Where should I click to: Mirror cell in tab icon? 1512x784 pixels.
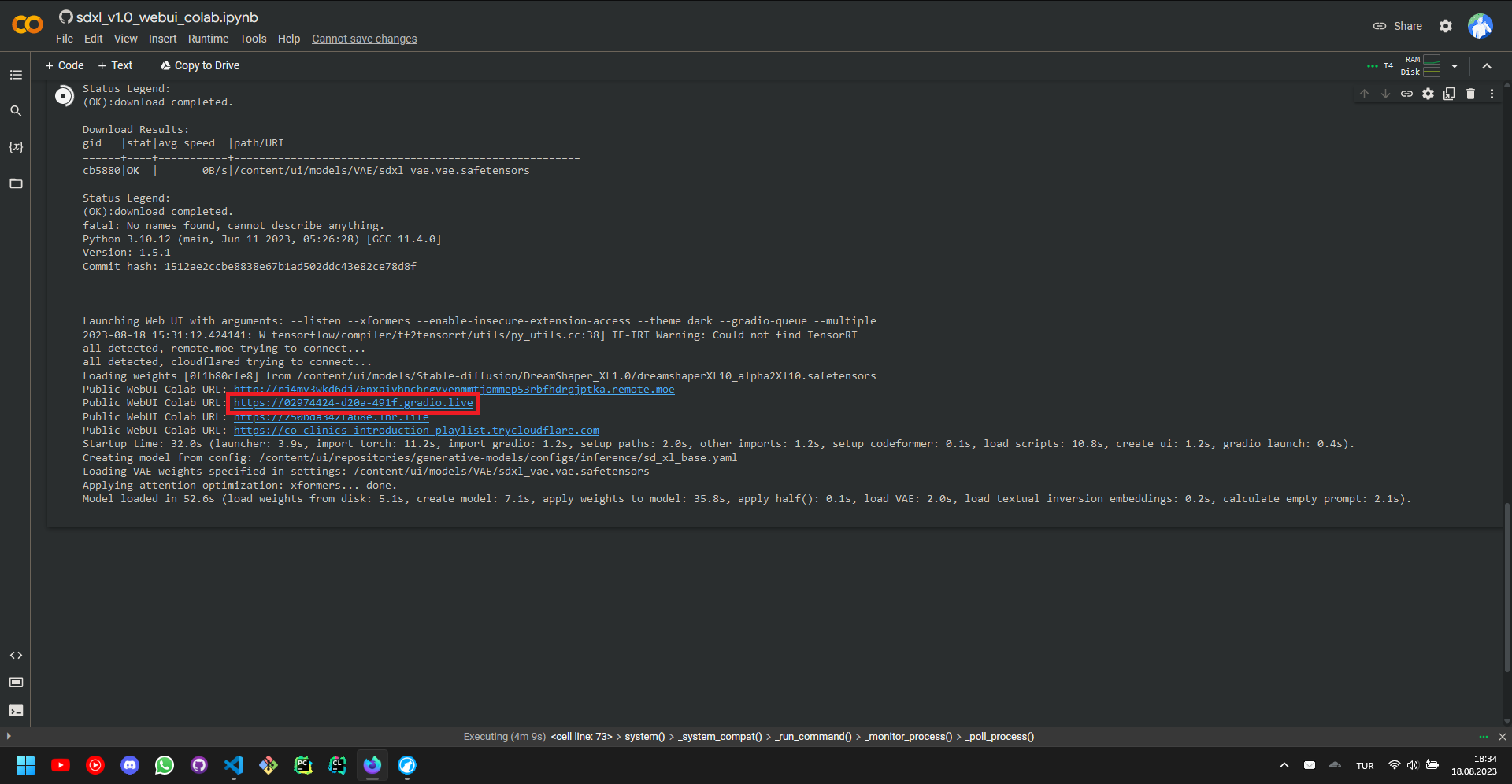pyautogui.click(x=1449, y=94)
